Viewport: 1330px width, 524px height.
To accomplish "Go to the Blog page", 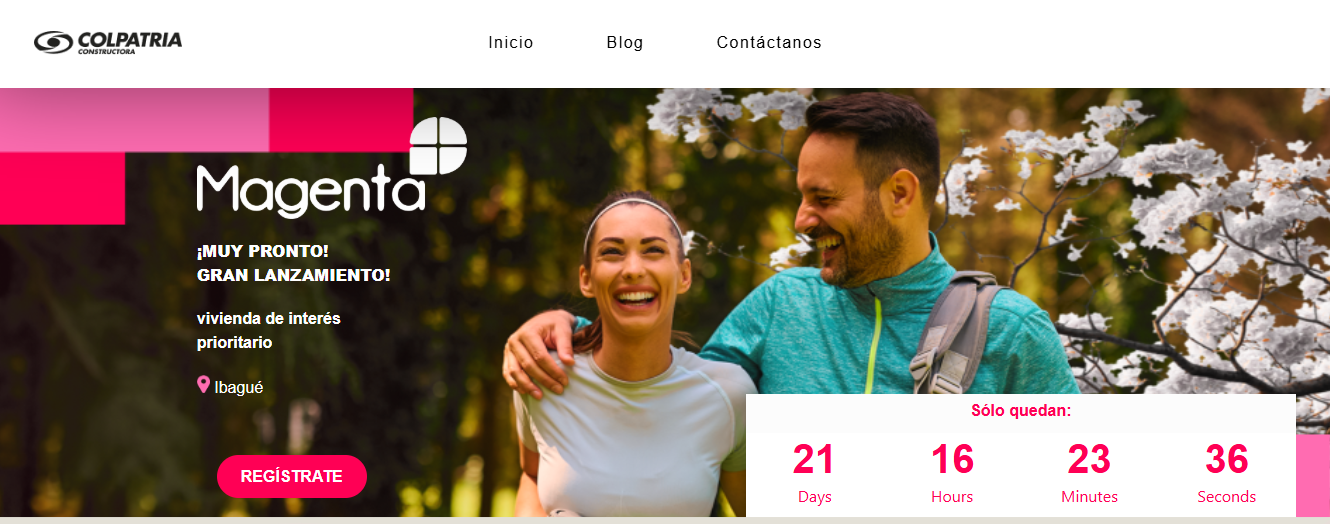I will click(x=625, y=43).
